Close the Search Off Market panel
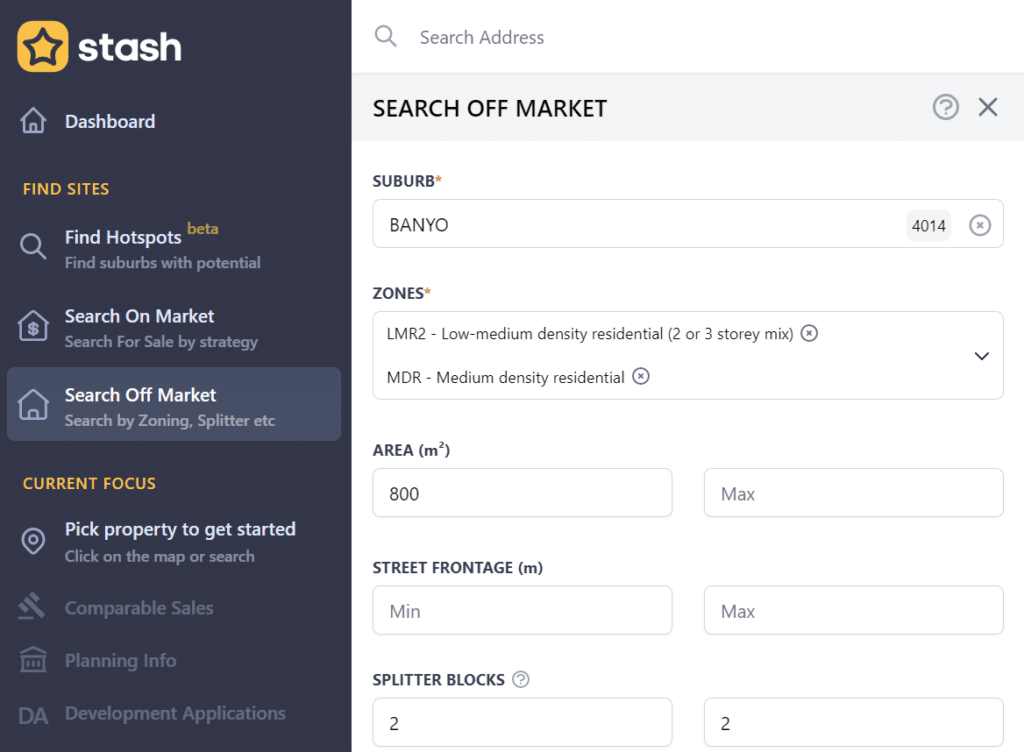This screenshot has height=752, width=1024. click(x=988, y=106)
